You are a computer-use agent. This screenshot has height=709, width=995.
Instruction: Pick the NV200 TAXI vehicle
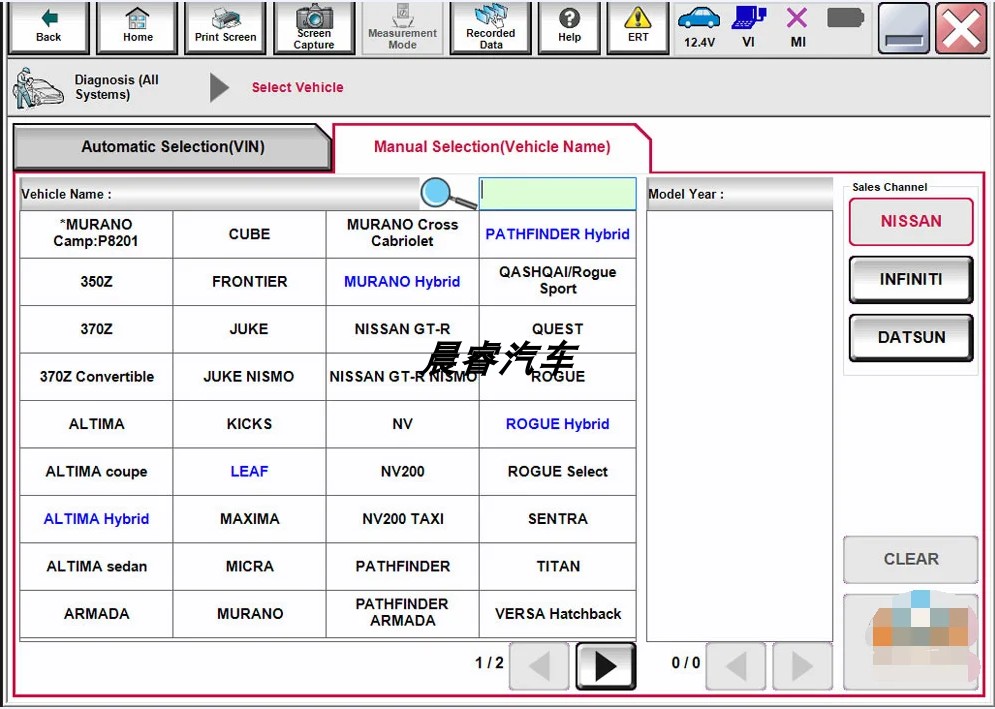(402, 519)
